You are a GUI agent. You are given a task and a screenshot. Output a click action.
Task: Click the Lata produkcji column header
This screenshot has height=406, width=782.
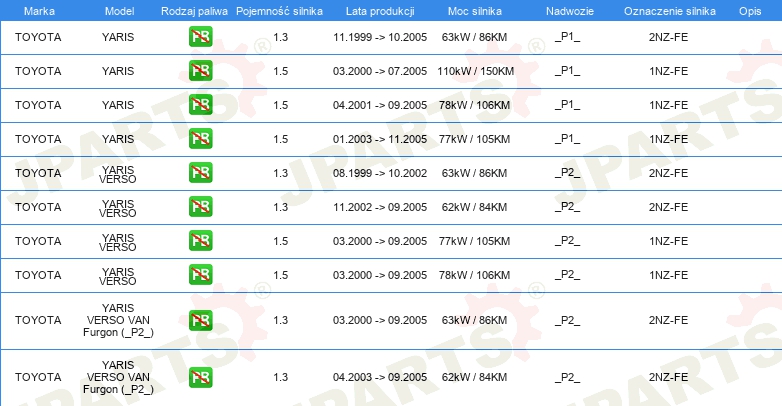[x=380, y=11]
